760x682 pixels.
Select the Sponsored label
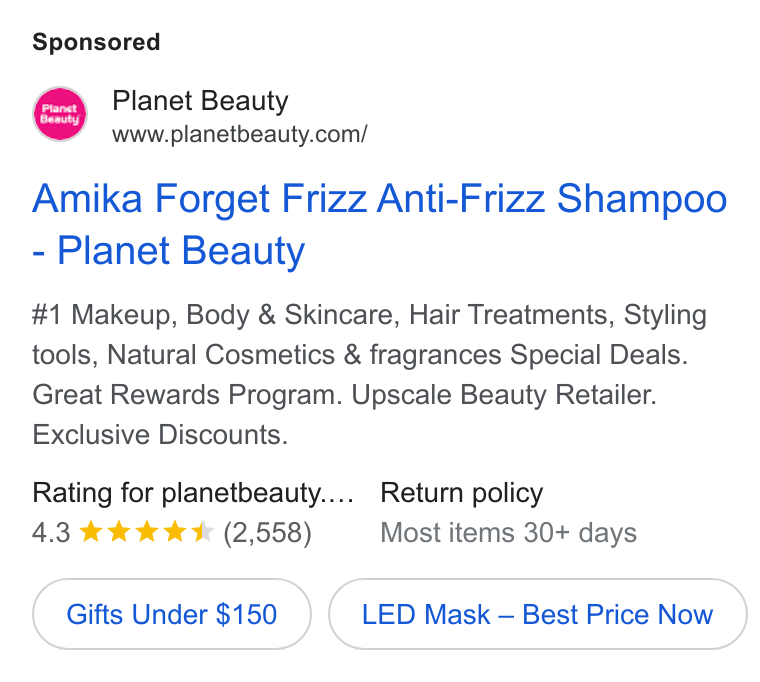[96, 42]
